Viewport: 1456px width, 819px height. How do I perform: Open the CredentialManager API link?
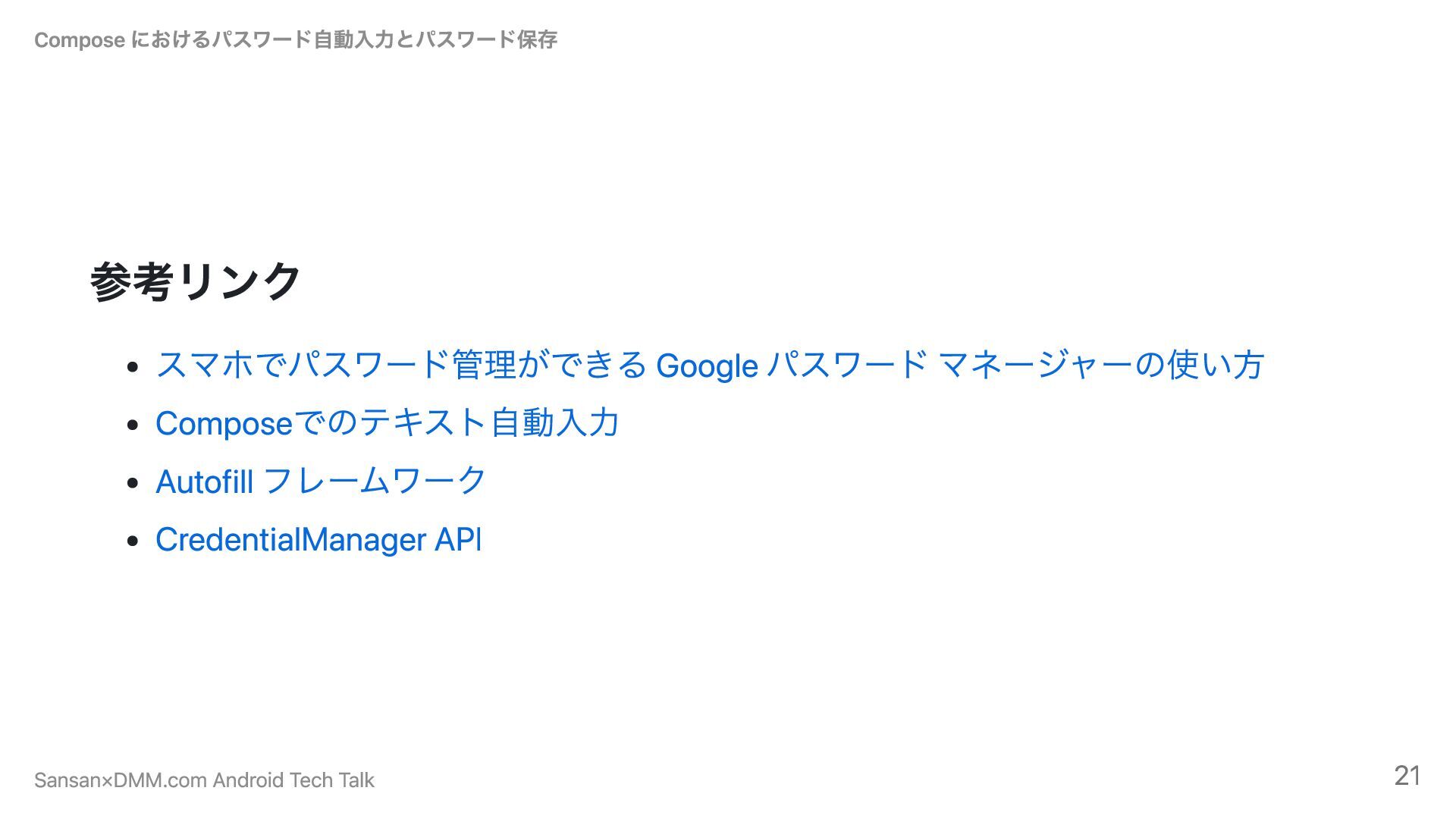pyautogui.click(x=318, y=540)
